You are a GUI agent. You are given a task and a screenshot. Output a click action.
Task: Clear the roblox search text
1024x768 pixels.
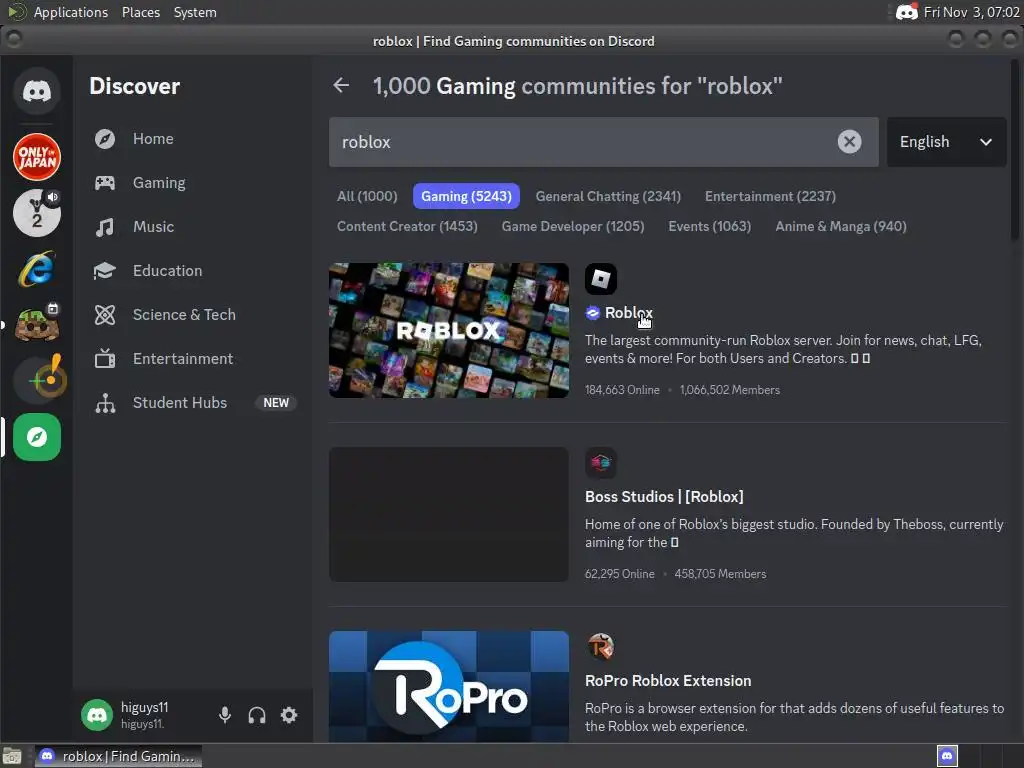(x=849, y=142)
